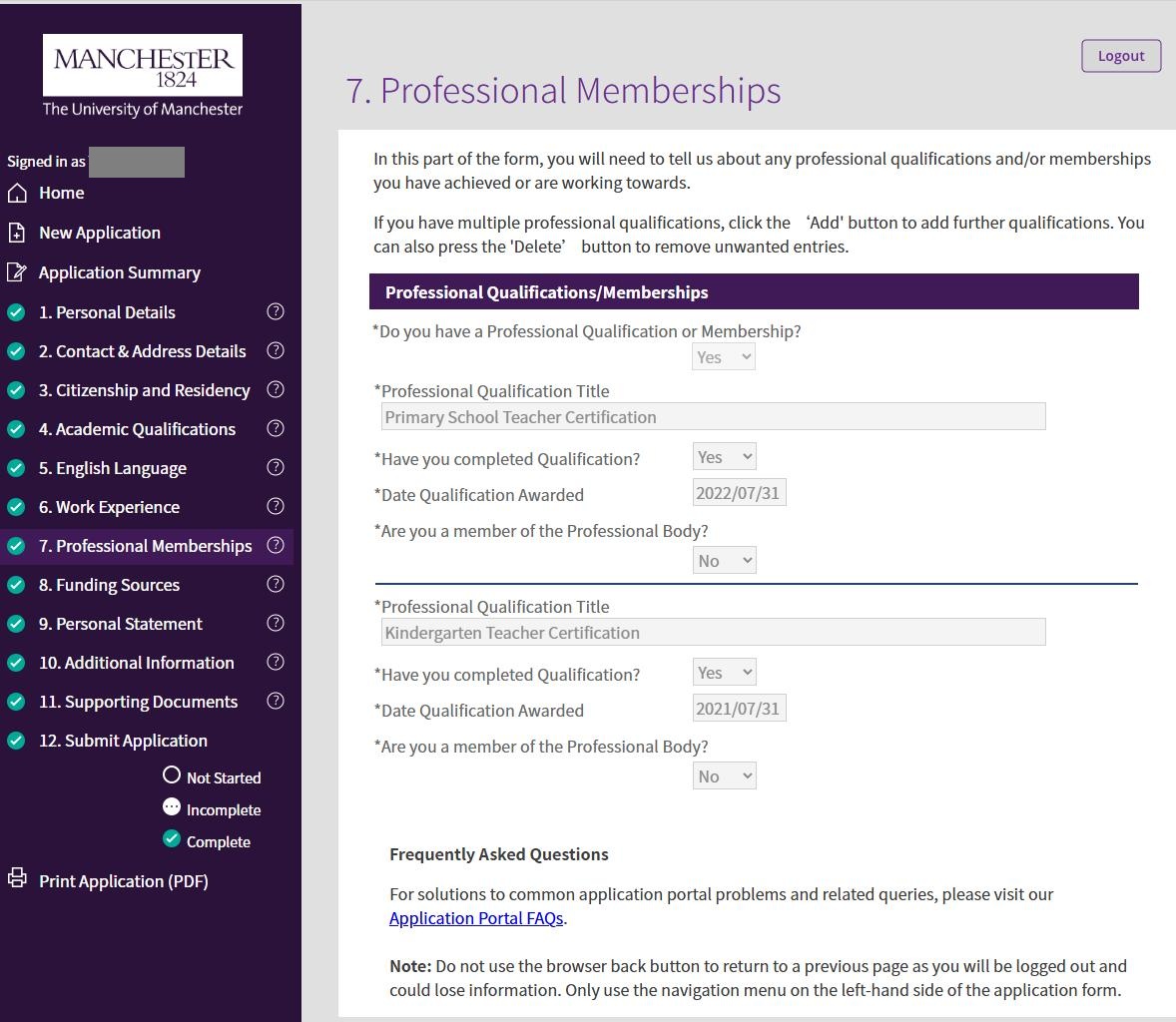The width and height of the screenshot is (1176, 1022).
Task: Click the Primary School Teacher Certification title field
Action: (x=713, y=417)
